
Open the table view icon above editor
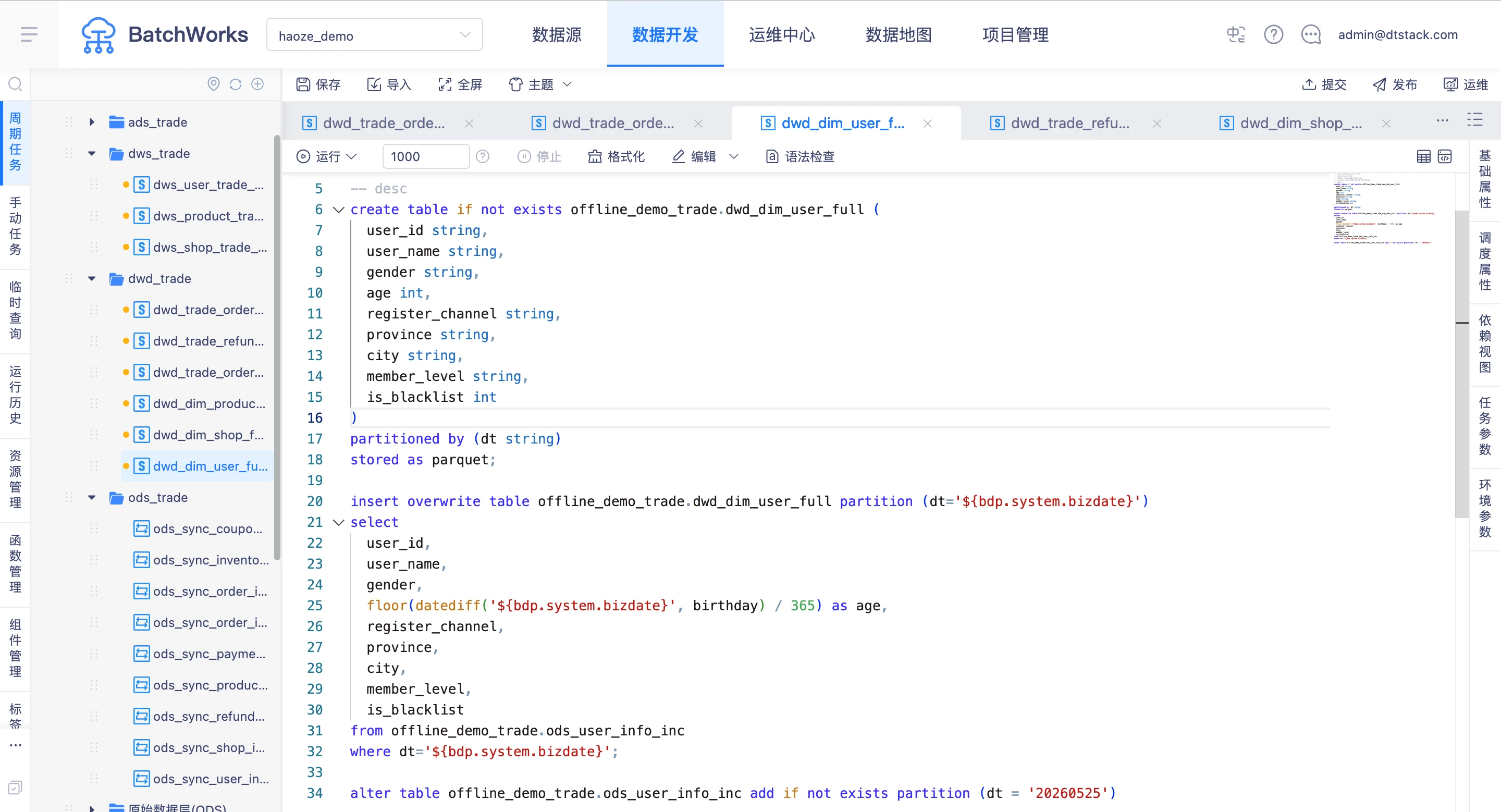1423,157
